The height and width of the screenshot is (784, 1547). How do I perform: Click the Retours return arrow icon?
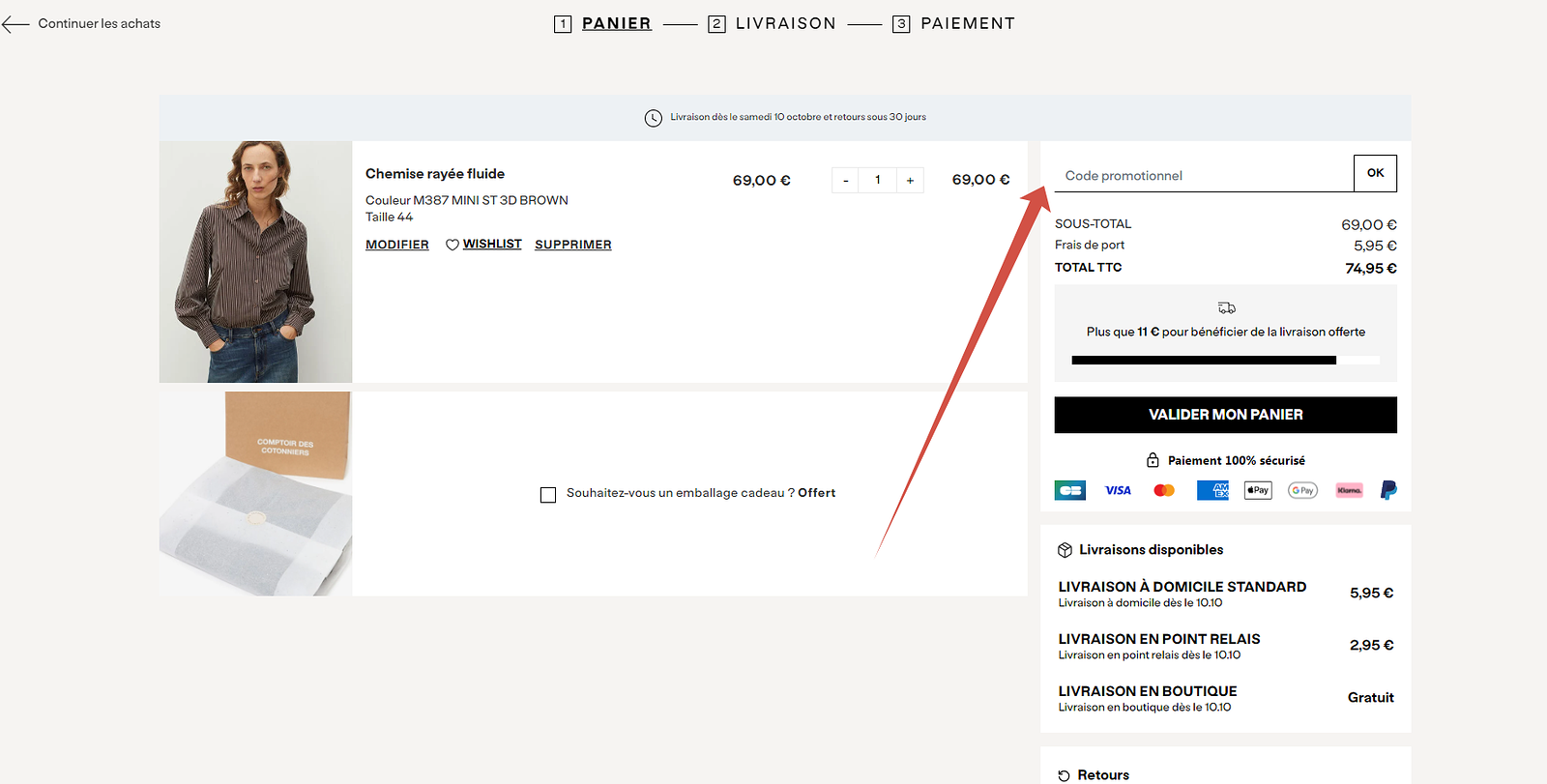pos(1064,775)
